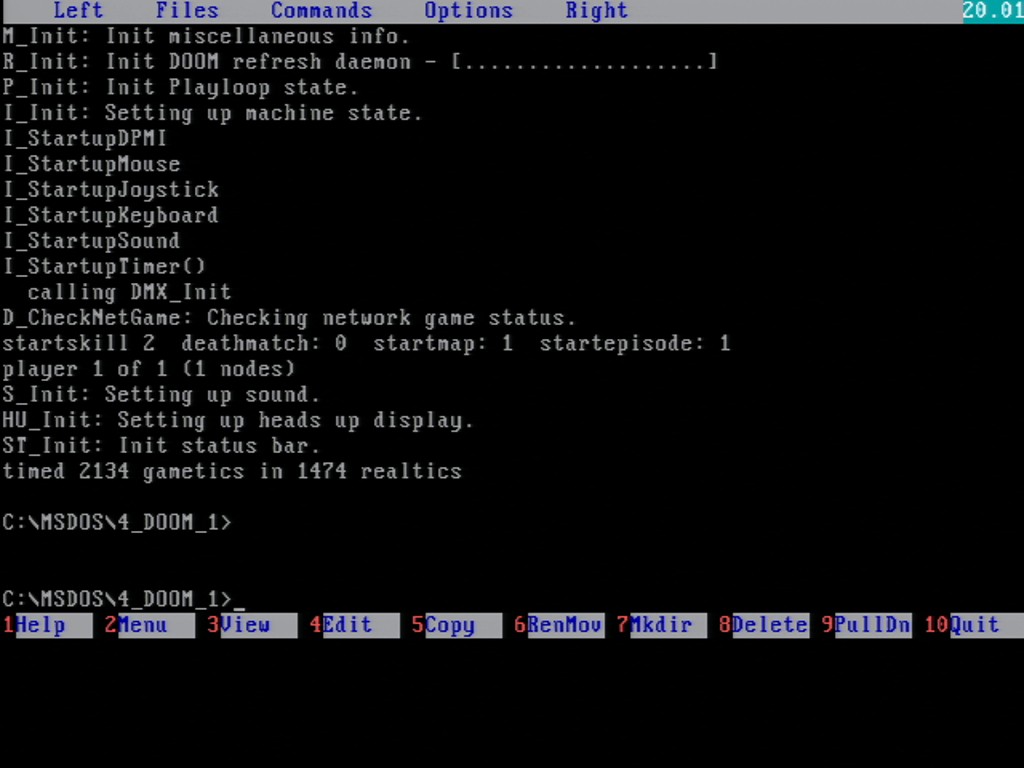Click the 9 PullDn function key button
Screen dimensions: 1024x768
tap(867, 625)
